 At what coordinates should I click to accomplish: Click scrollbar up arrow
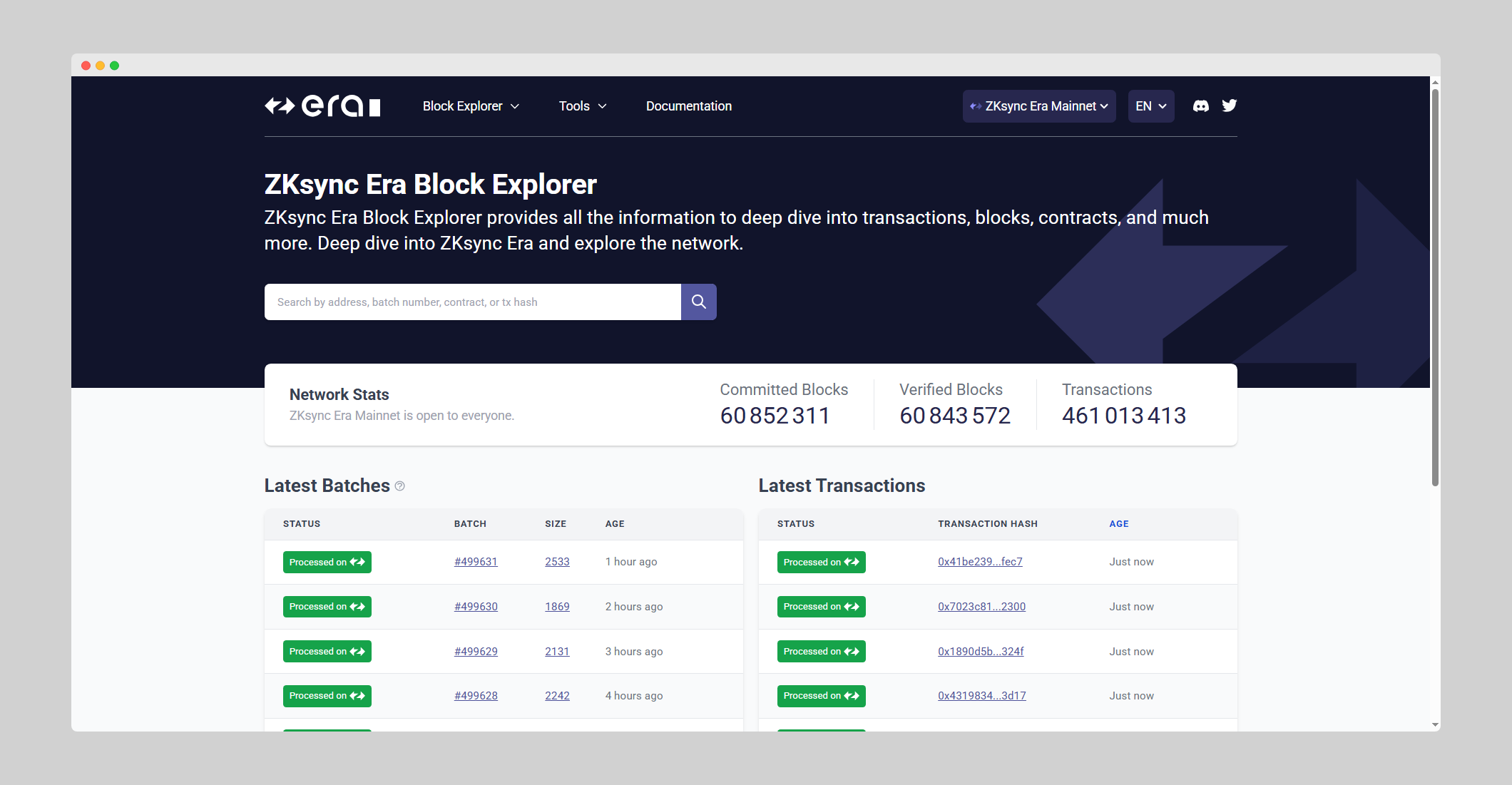pyautogui.click(x=1435, y=82)
